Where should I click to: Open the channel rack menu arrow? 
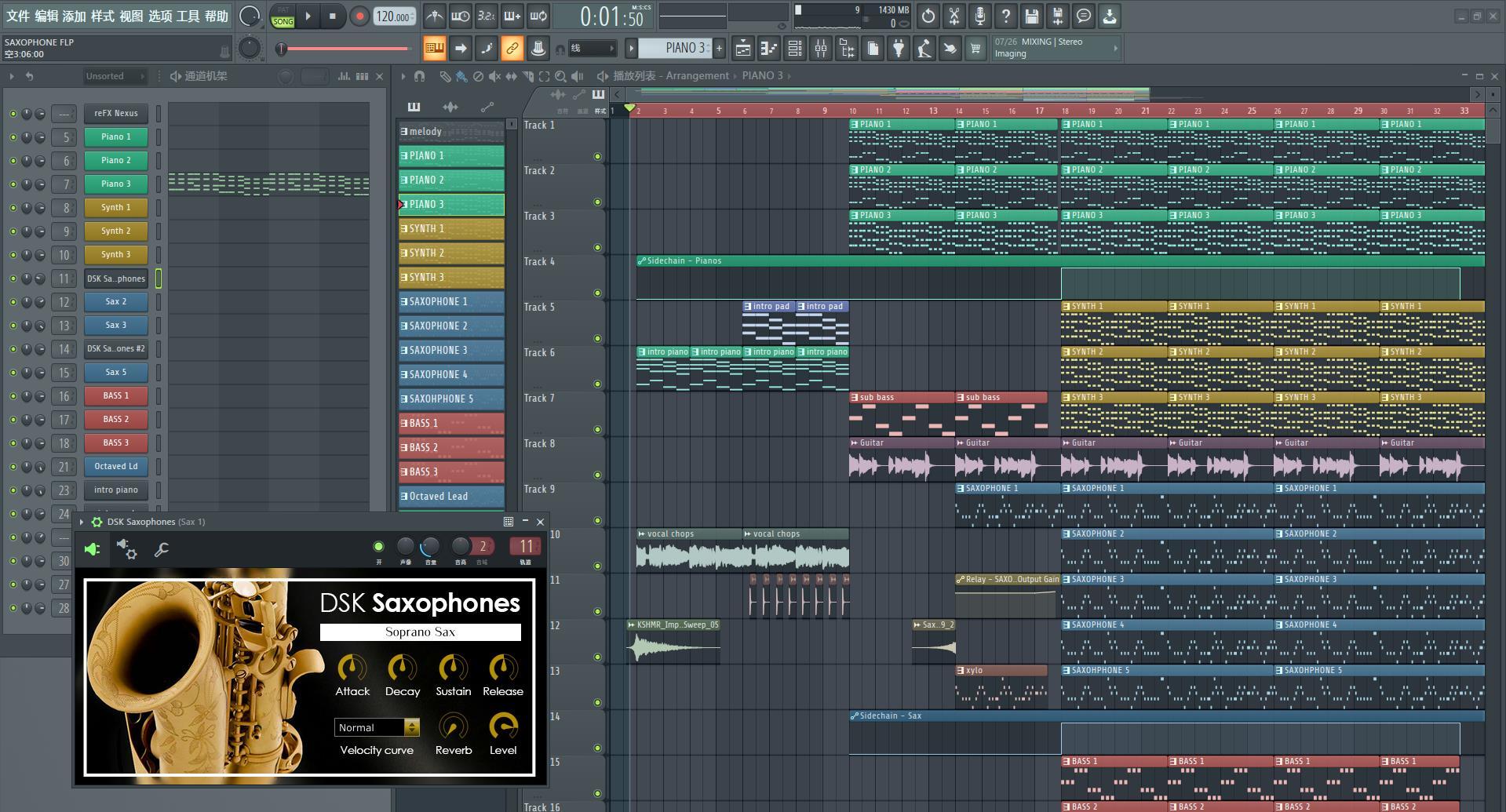[x=12, y=76]
